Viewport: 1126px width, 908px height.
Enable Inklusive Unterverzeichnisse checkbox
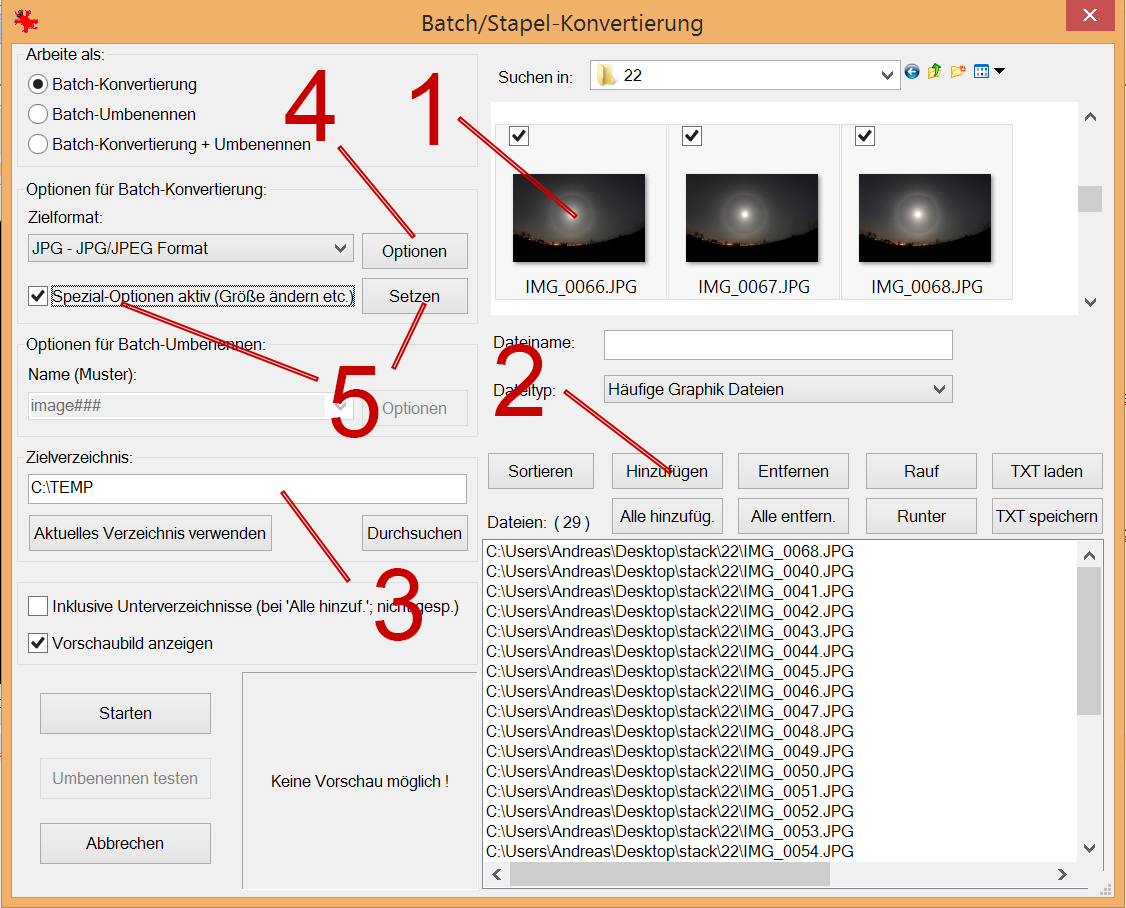38,606
